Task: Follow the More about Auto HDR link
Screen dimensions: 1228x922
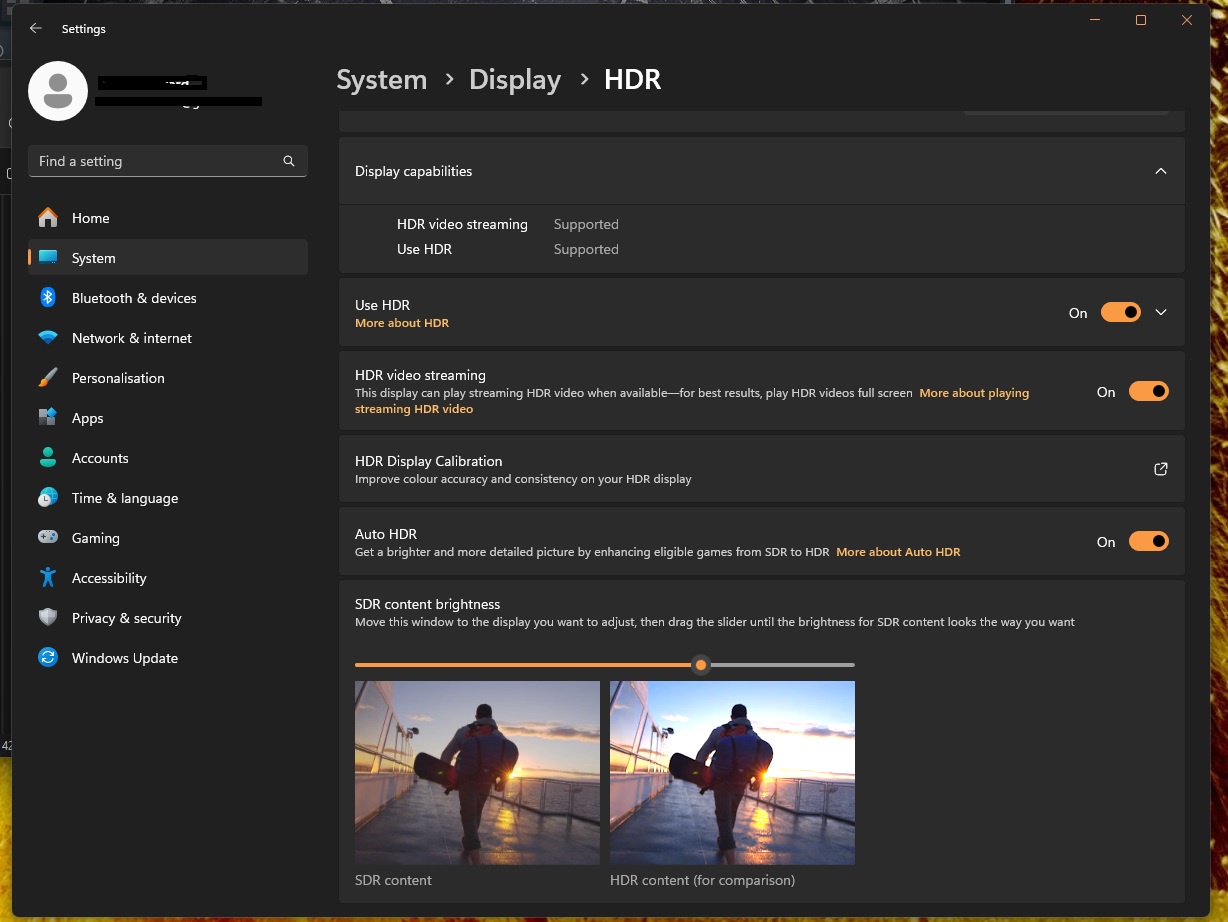Action: (x=898, y=552)
